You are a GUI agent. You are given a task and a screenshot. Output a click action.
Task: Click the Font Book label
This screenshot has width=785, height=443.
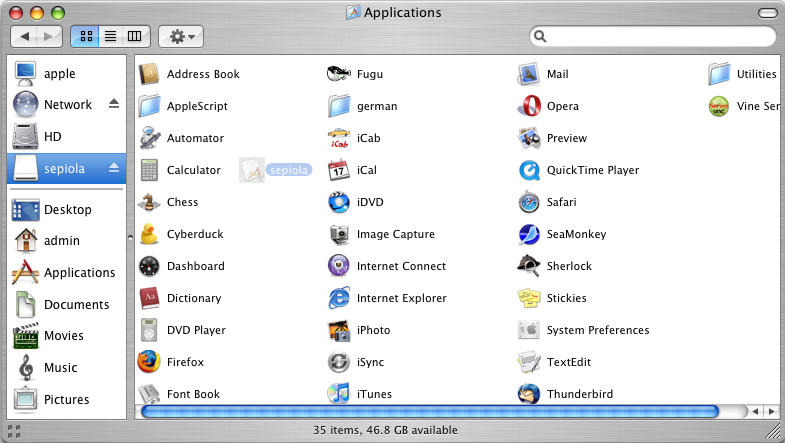[193, 394]
